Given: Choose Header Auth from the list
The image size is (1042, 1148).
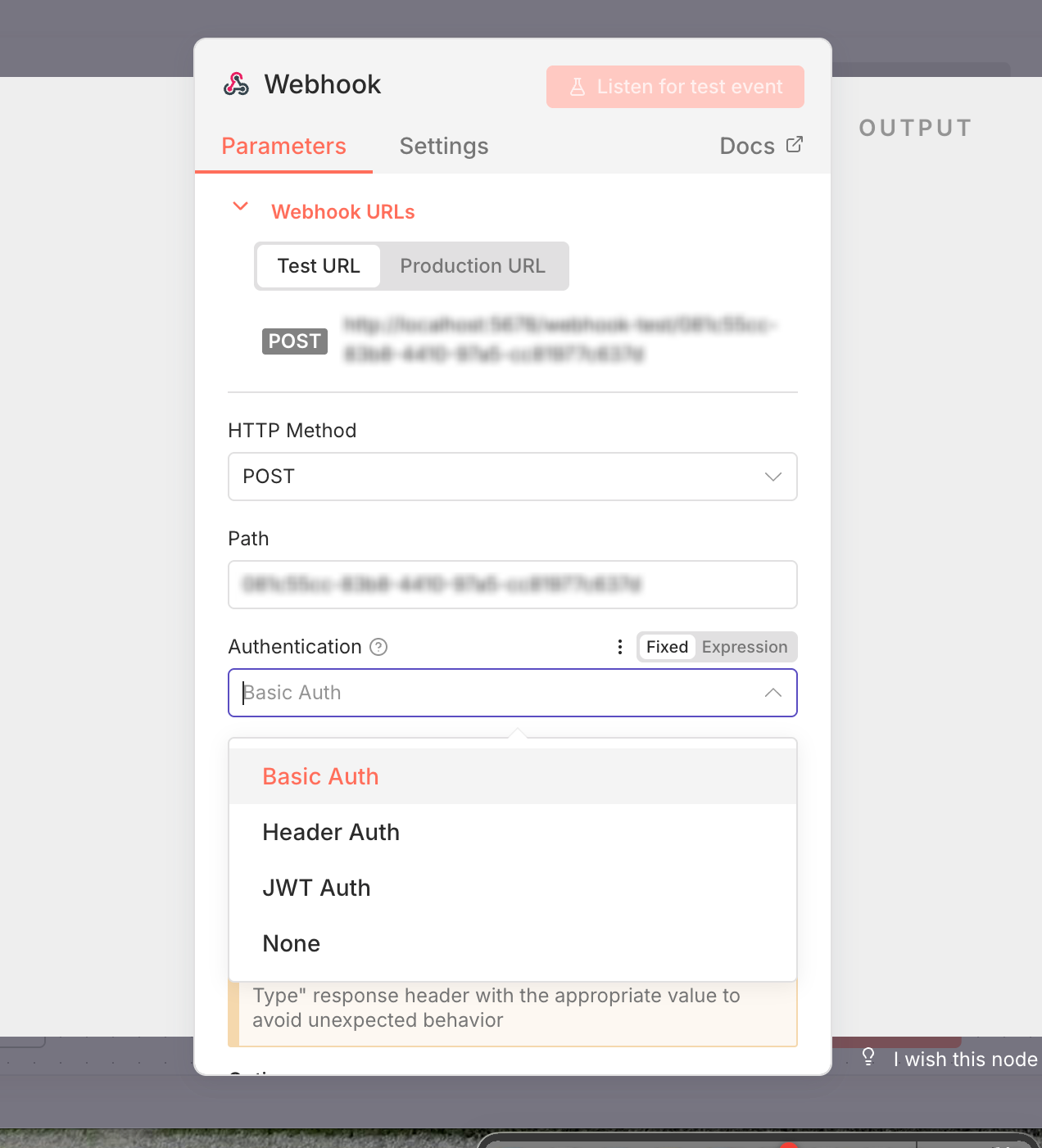Looking at the screenshot, I should (x=331, y=832).
